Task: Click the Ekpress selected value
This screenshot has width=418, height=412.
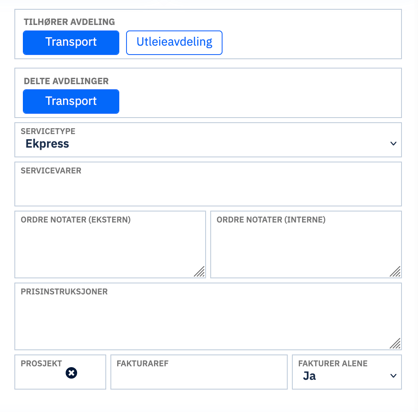Action: click(47, 144)
